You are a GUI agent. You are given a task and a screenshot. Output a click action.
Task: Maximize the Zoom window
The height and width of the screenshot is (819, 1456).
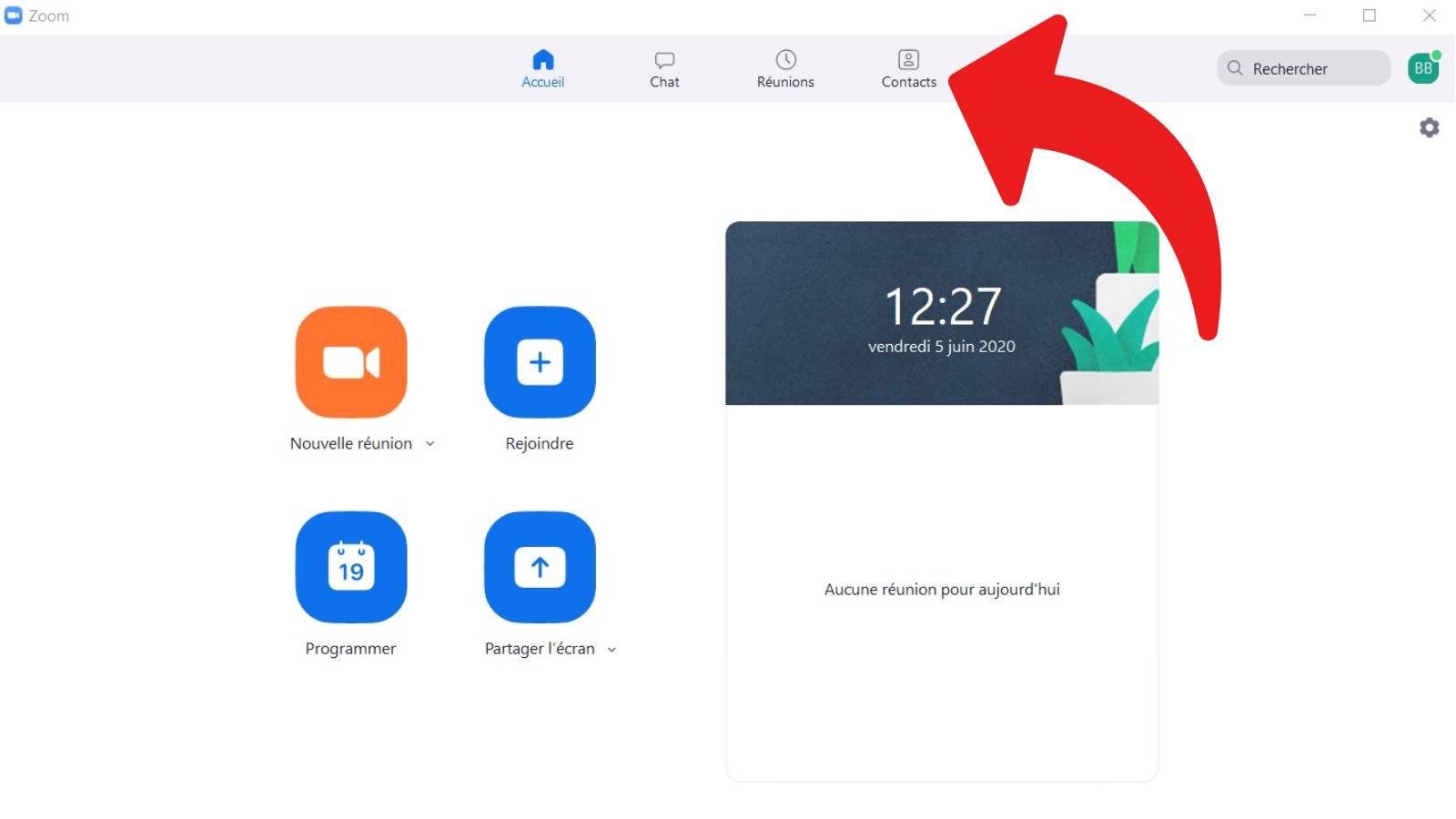[x=1369, y=15]
